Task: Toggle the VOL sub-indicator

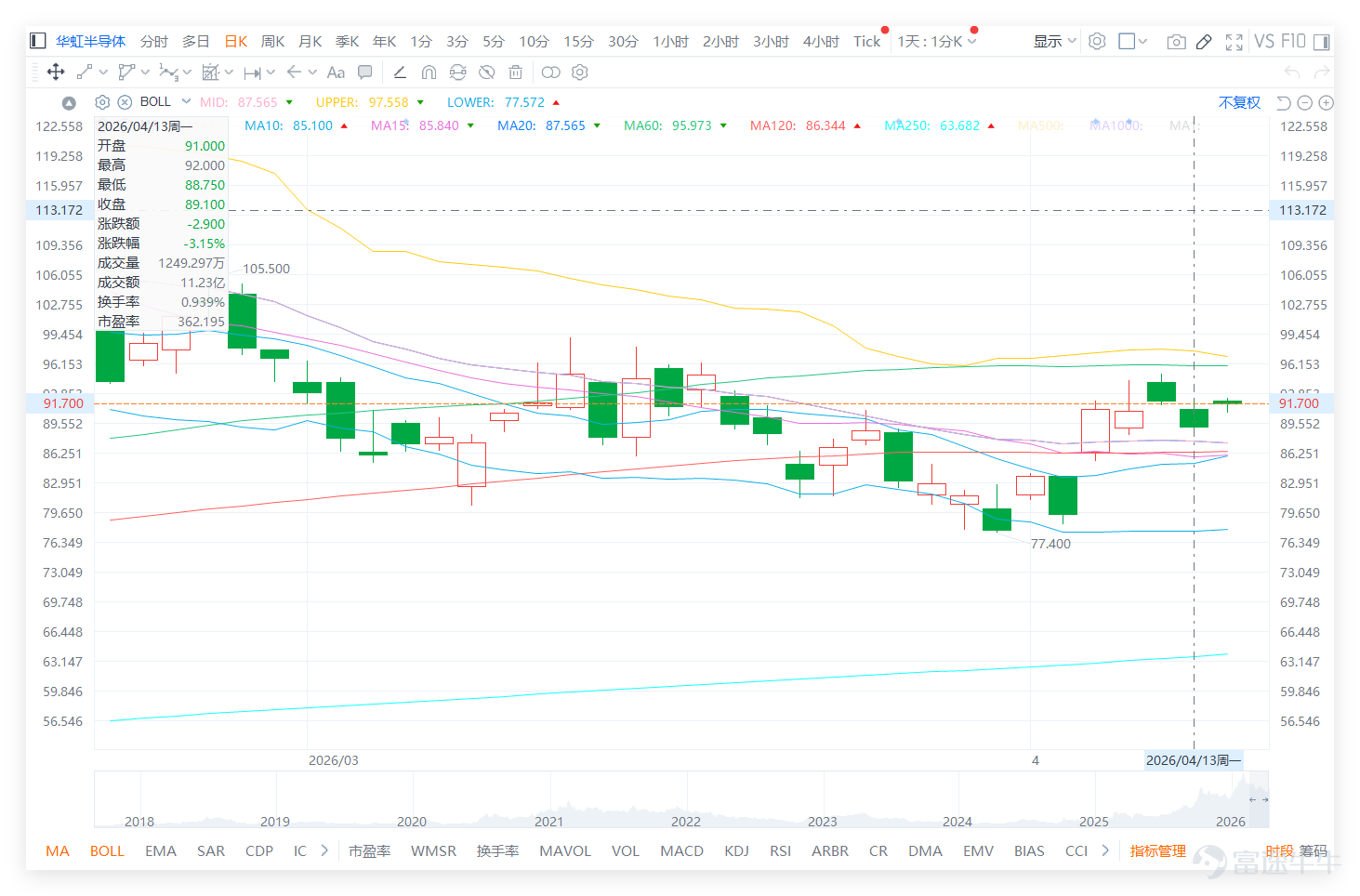Action: 625,850
